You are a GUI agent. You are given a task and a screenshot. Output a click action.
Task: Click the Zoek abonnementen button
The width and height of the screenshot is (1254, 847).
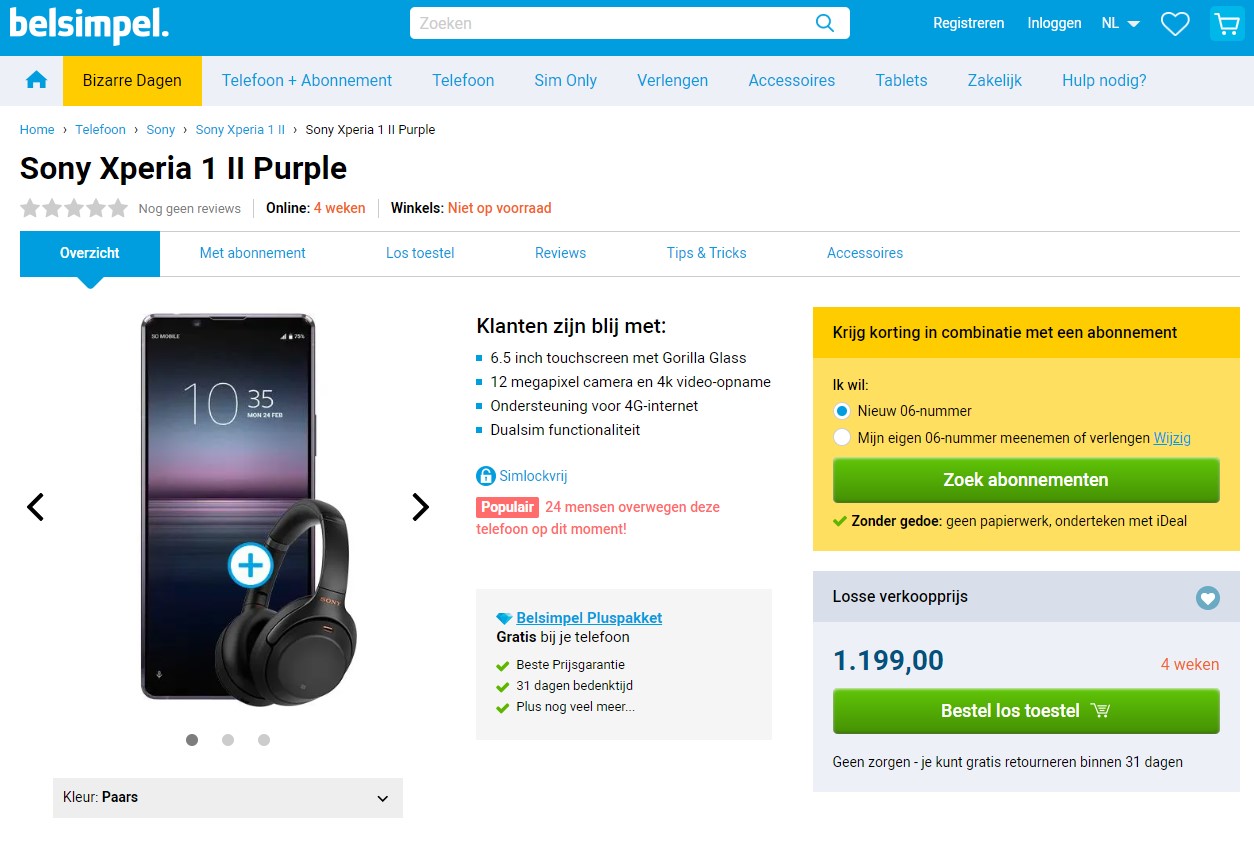1026,480
